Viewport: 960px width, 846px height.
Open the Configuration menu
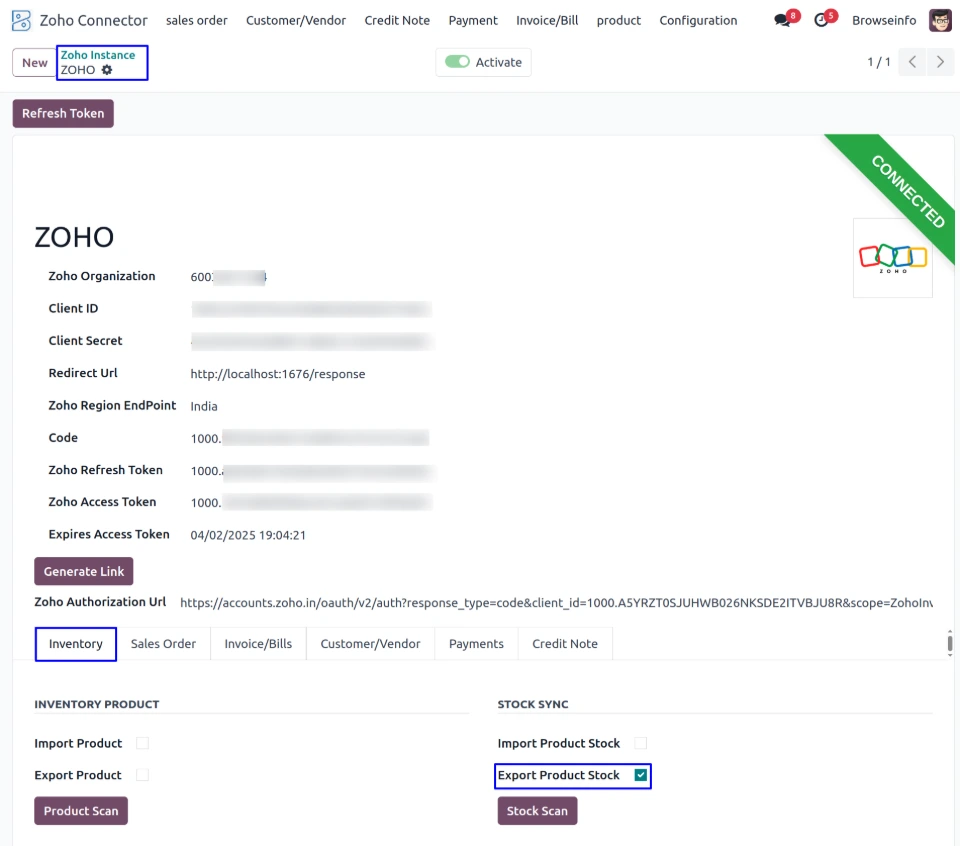tap(698, 20)
